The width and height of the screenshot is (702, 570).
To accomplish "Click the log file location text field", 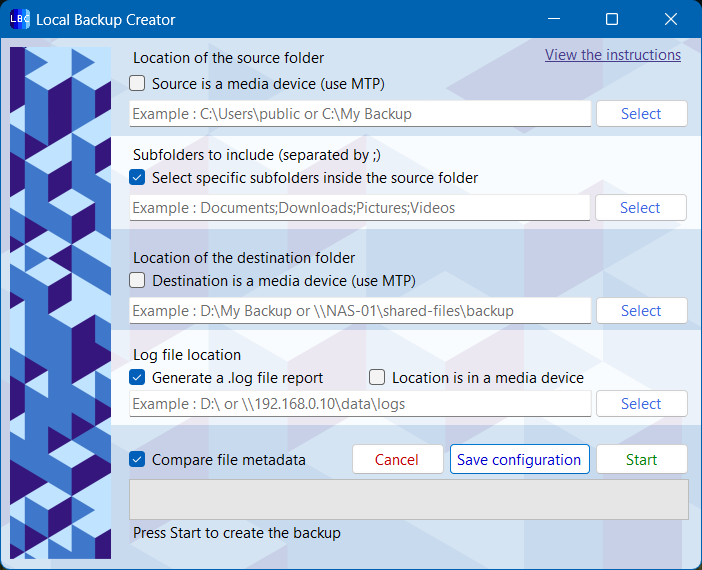I will point(360,404).
